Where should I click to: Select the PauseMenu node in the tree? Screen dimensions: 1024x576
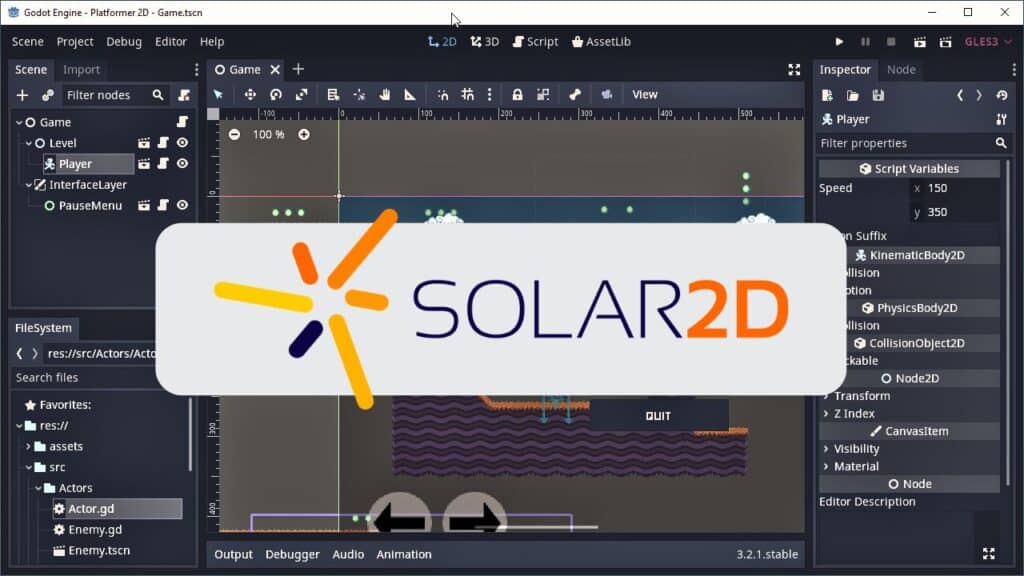pyautogui.click(x=90, y=206)
